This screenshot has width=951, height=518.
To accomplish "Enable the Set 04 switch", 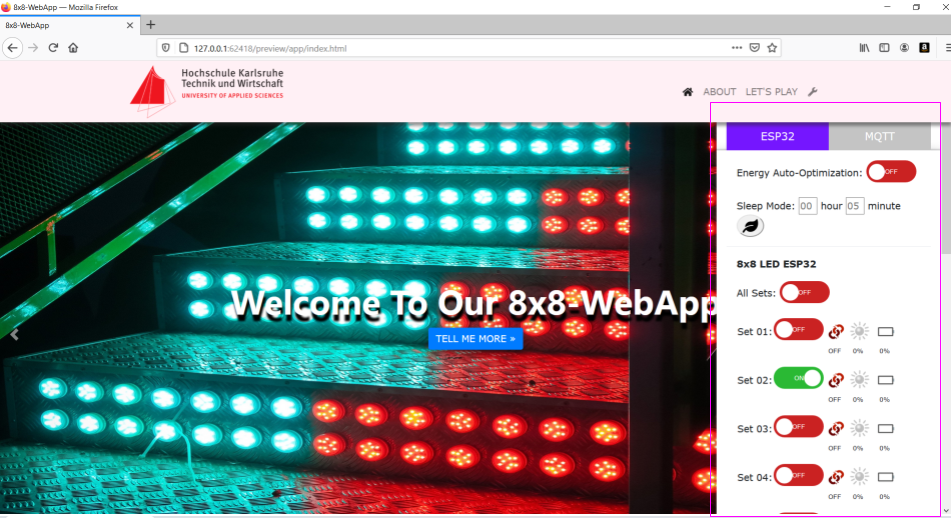I will click(x=798, y=475).
